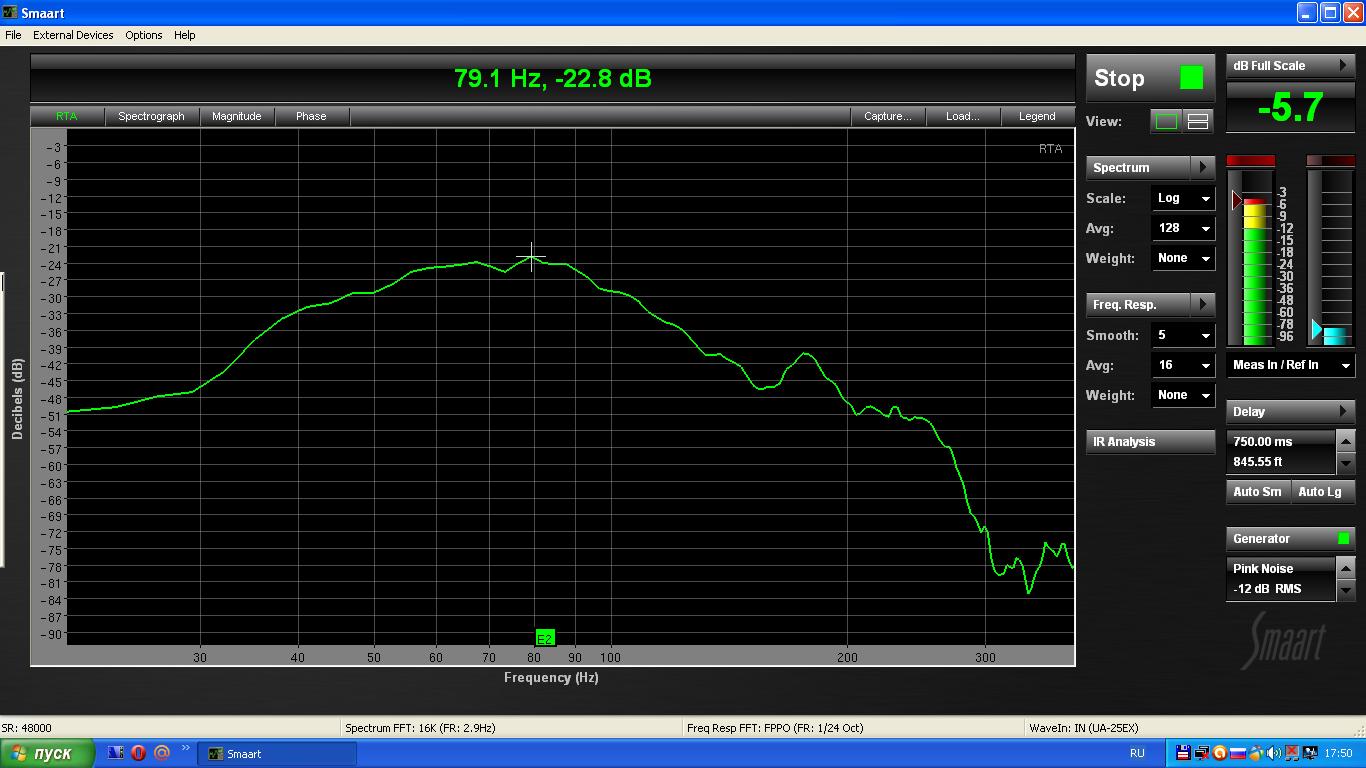
Task: Click the Freq. Resp. section button
Action: [x=1139, y=304]
